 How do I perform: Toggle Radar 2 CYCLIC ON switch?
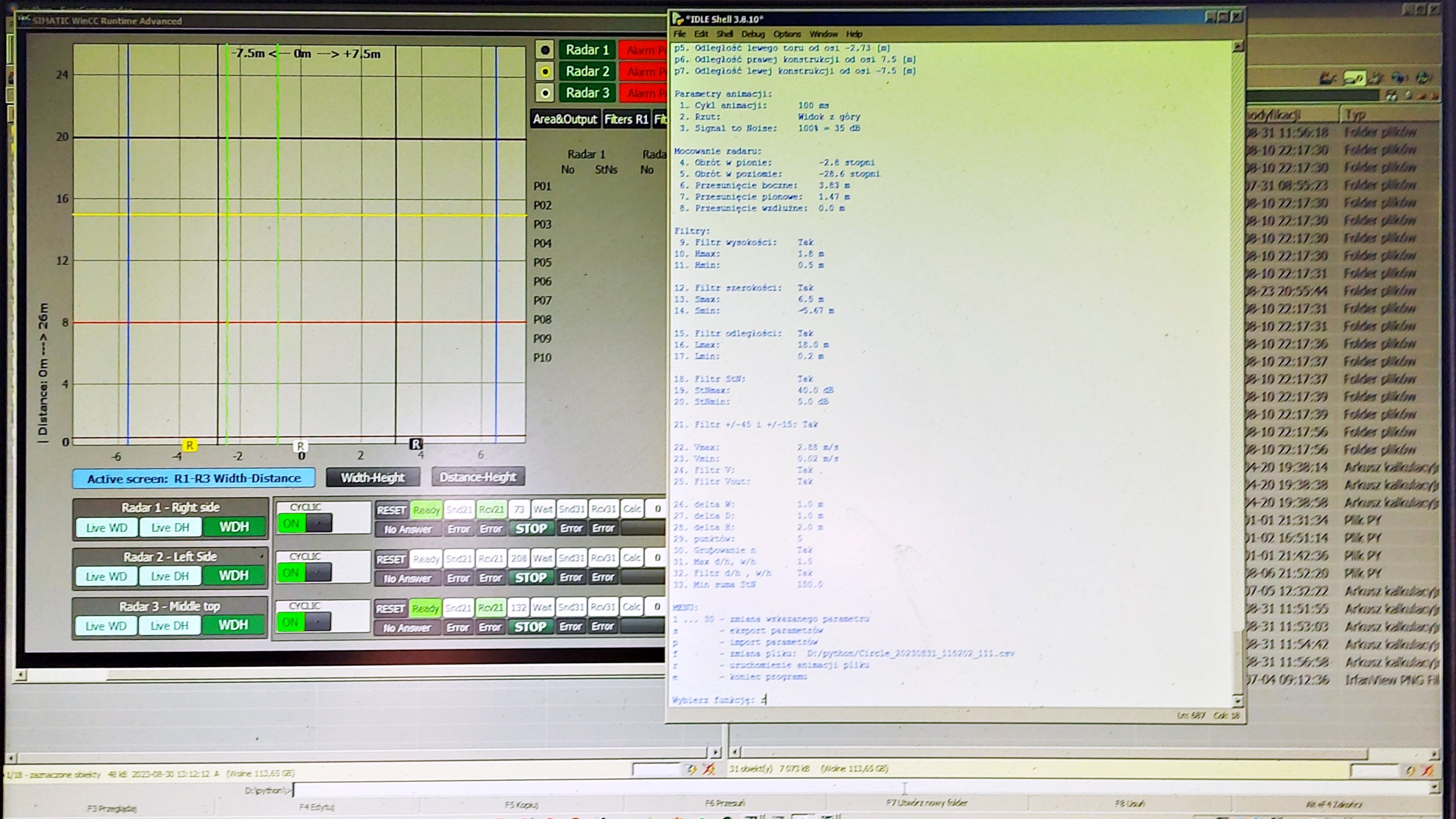click(304, 573)
